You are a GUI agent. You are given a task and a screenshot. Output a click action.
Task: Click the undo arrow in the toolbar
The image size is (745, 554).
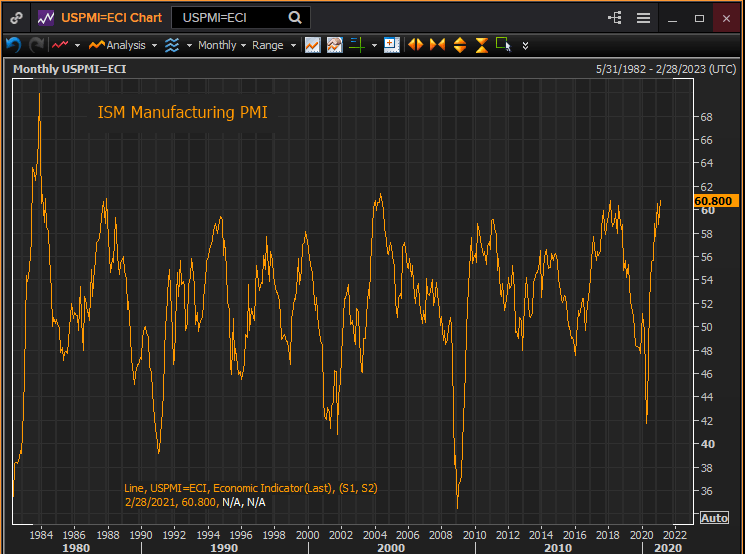13,45
